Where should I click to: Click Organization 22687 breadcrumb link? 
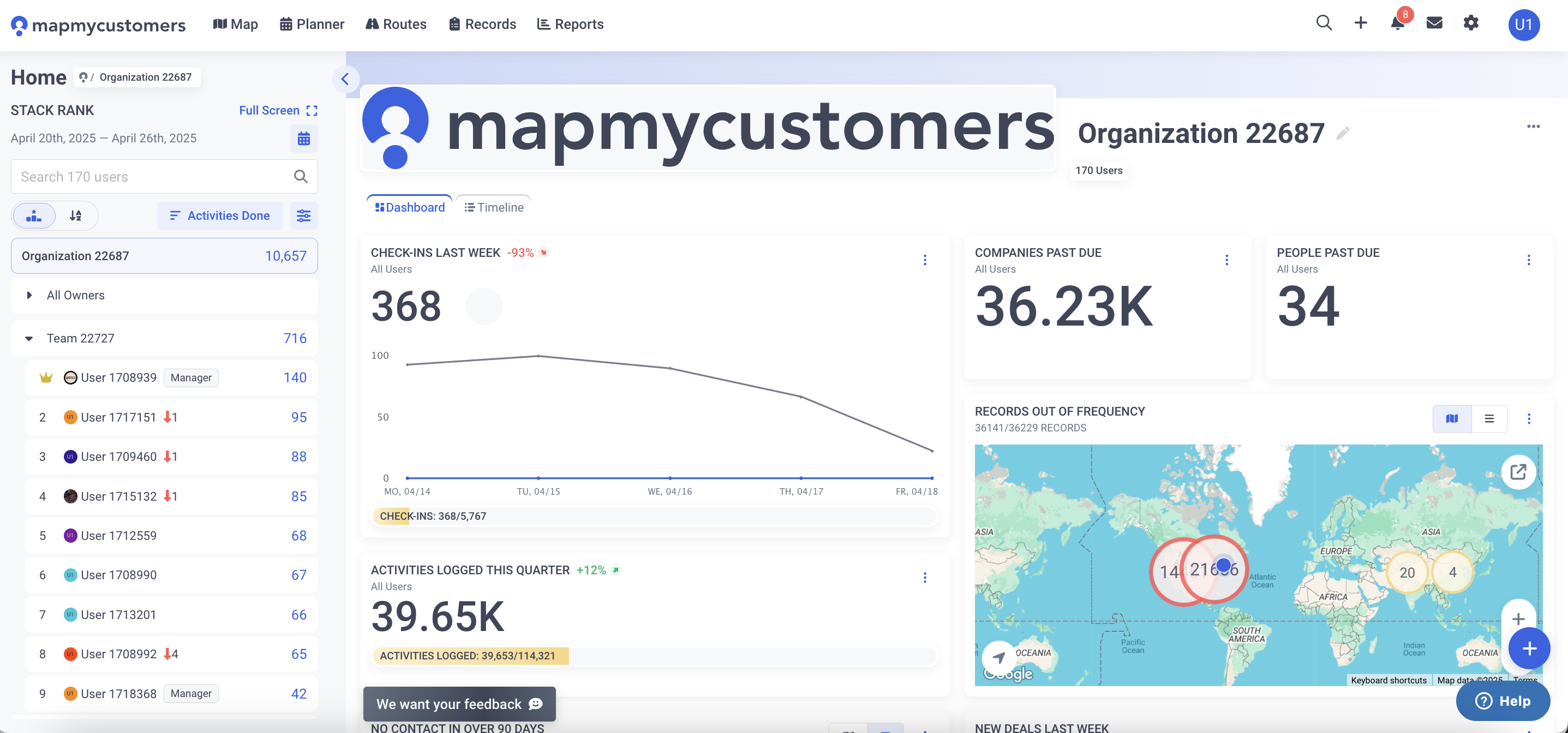pos(146,77)
